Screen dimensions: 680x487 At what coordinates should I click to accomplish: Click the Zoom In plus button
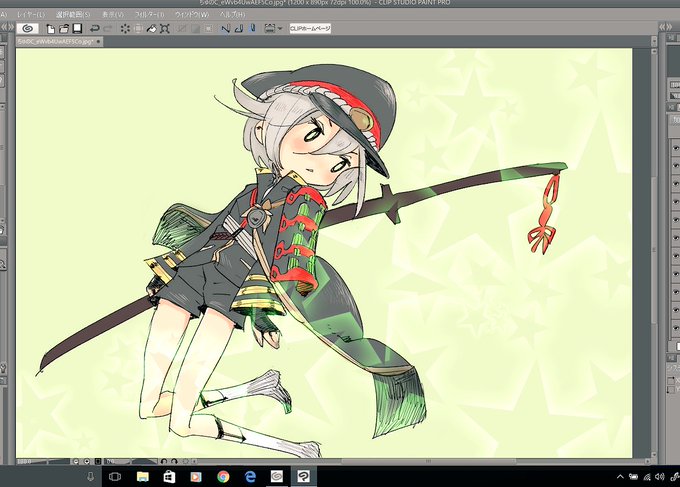click(87, 462)
